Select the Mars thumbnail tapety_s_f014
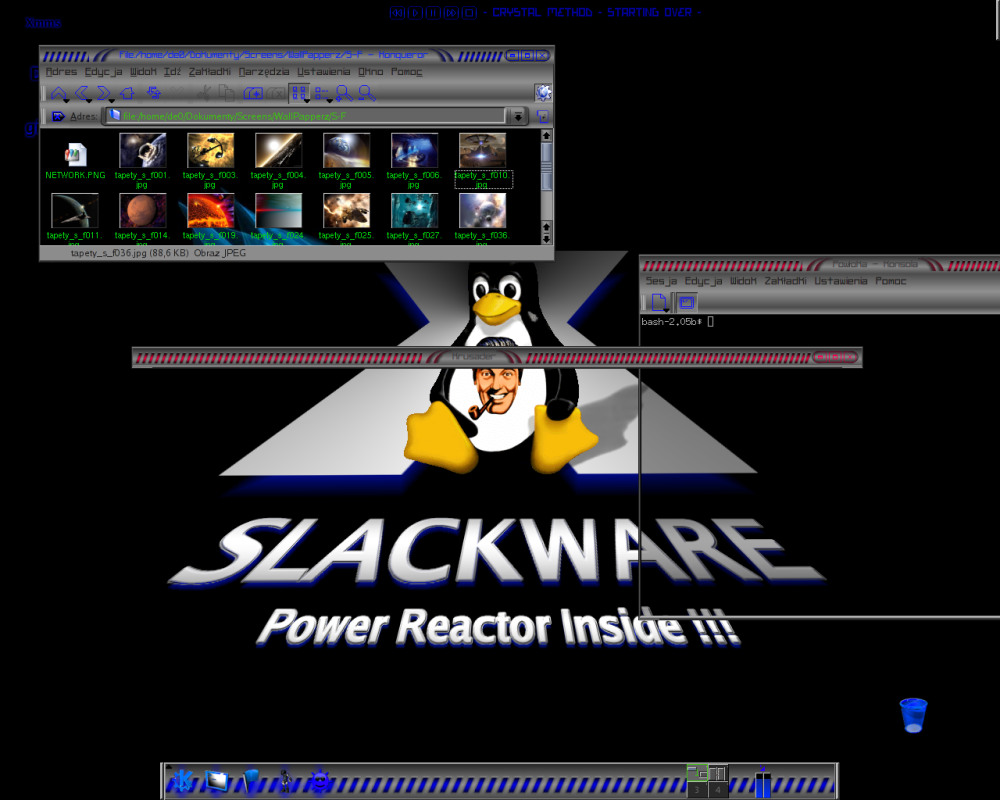This screenshot has width=1000, height=800. coord(143,211)
